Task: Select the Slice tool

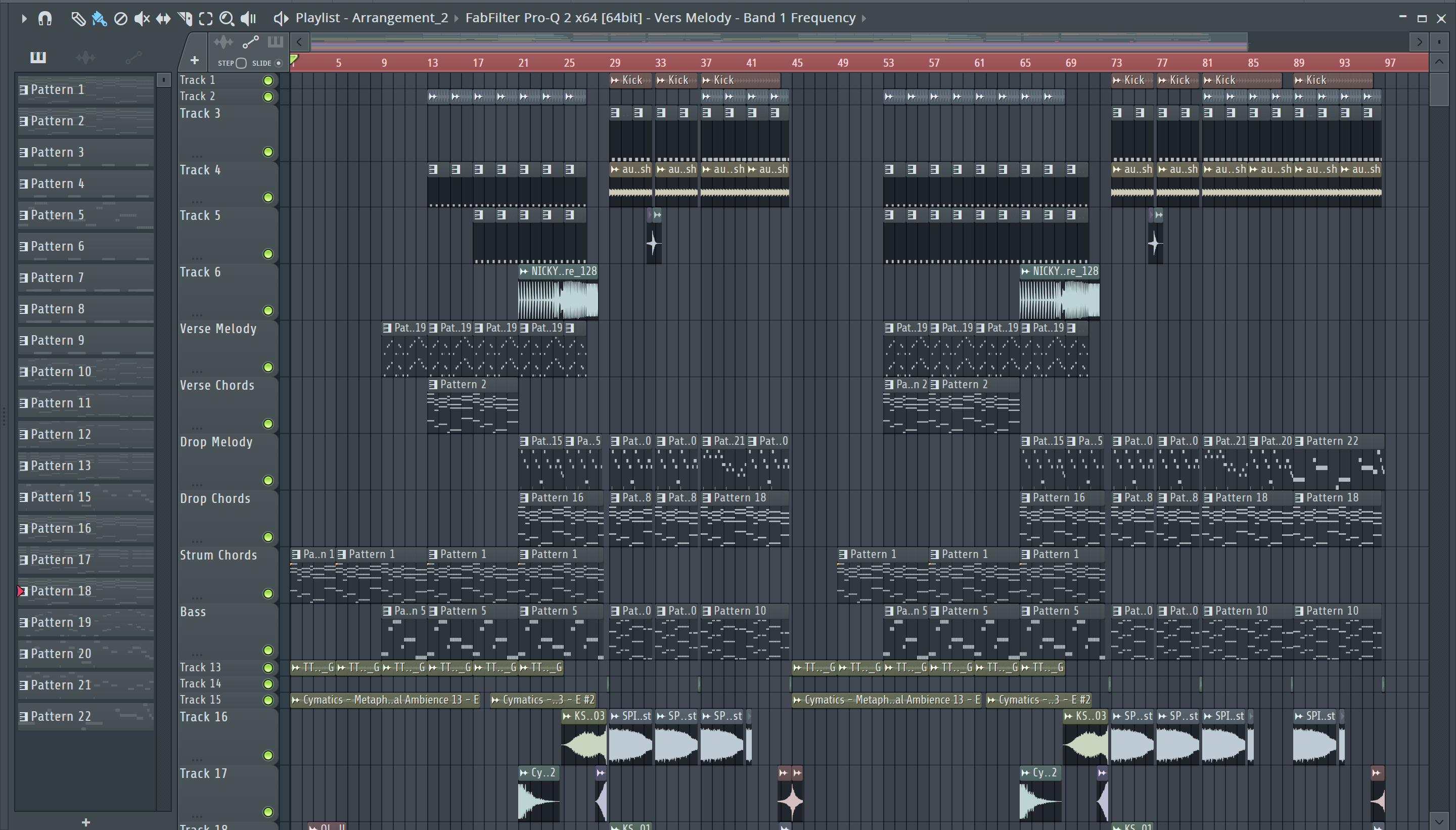Action: point(185,18)
